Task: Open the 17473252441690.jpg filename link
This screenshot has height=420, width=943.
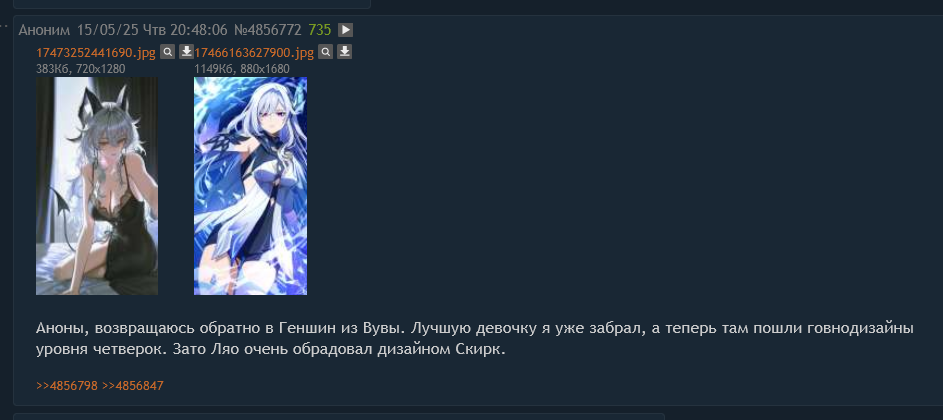Action: click(96, 53)
